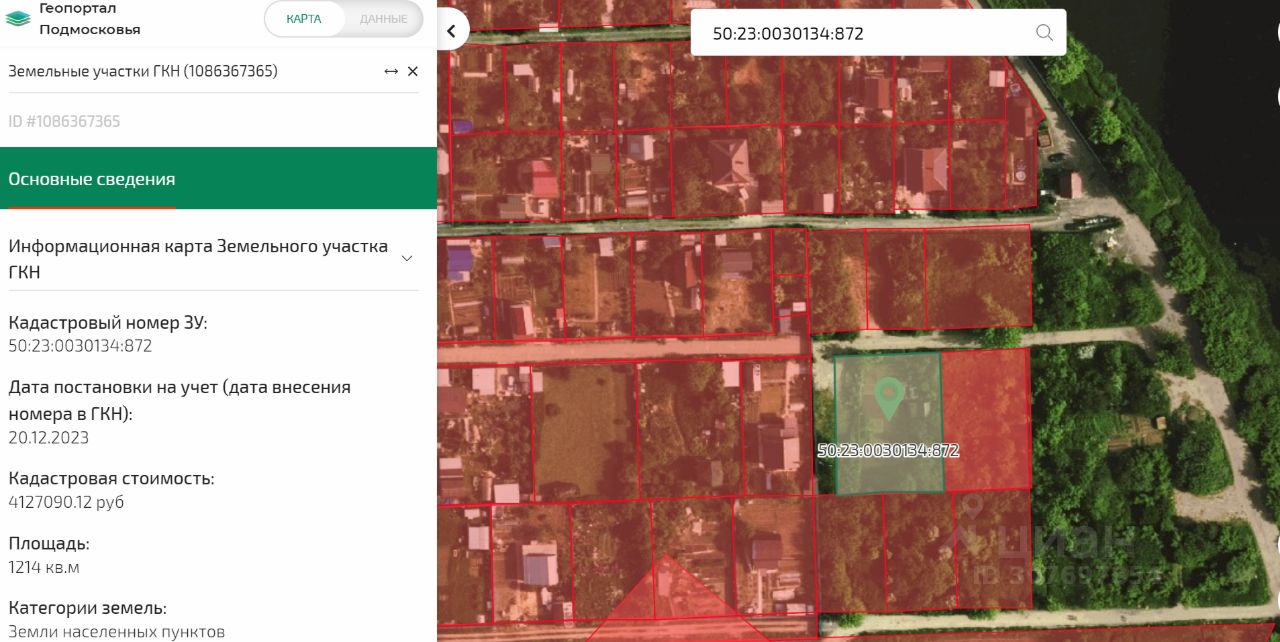Select the ID #1086367365 text
1280x642 pixels.
pyautogui.click(x=64, y=121)
